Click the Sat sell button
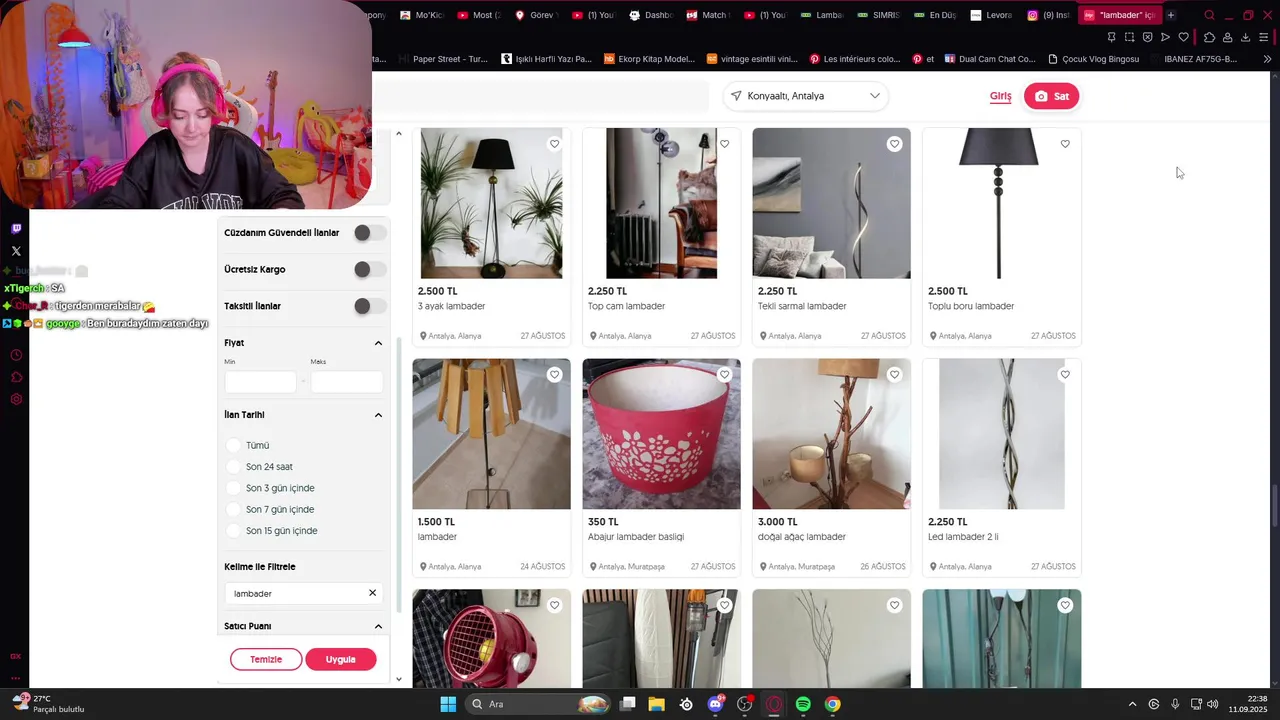Image resolution: width=1280 pixels, height=720 pixels. click(x=1052, y=96)
